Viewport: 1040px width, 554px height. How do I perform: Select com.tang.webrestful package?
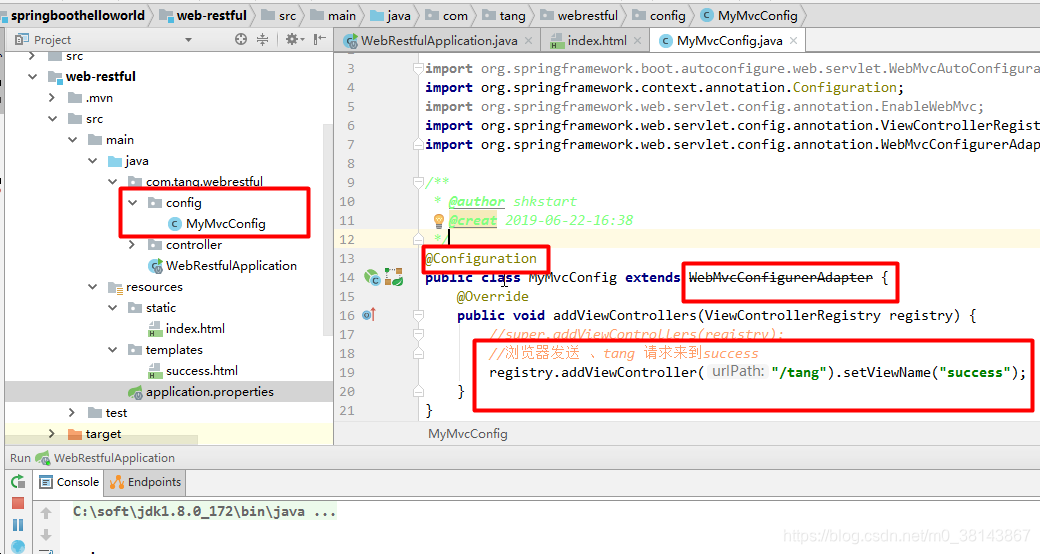(x=204, y=181)
